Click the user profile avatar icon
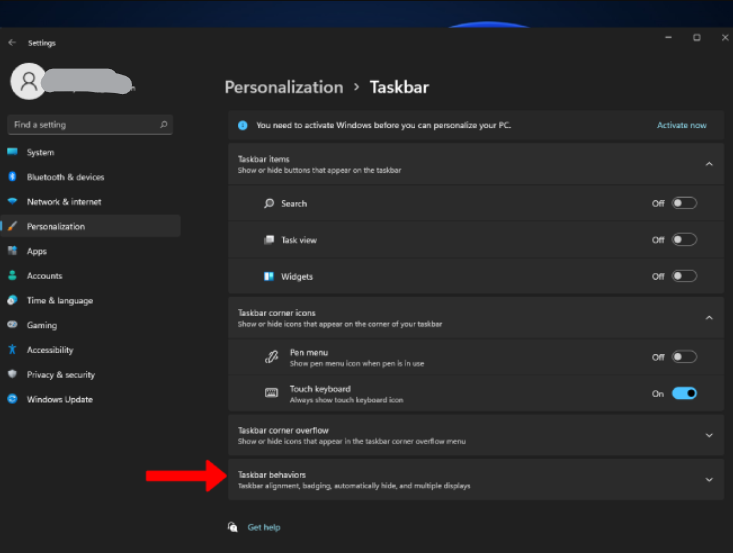This screenshot has width=733, height=553. coord(28,81)
